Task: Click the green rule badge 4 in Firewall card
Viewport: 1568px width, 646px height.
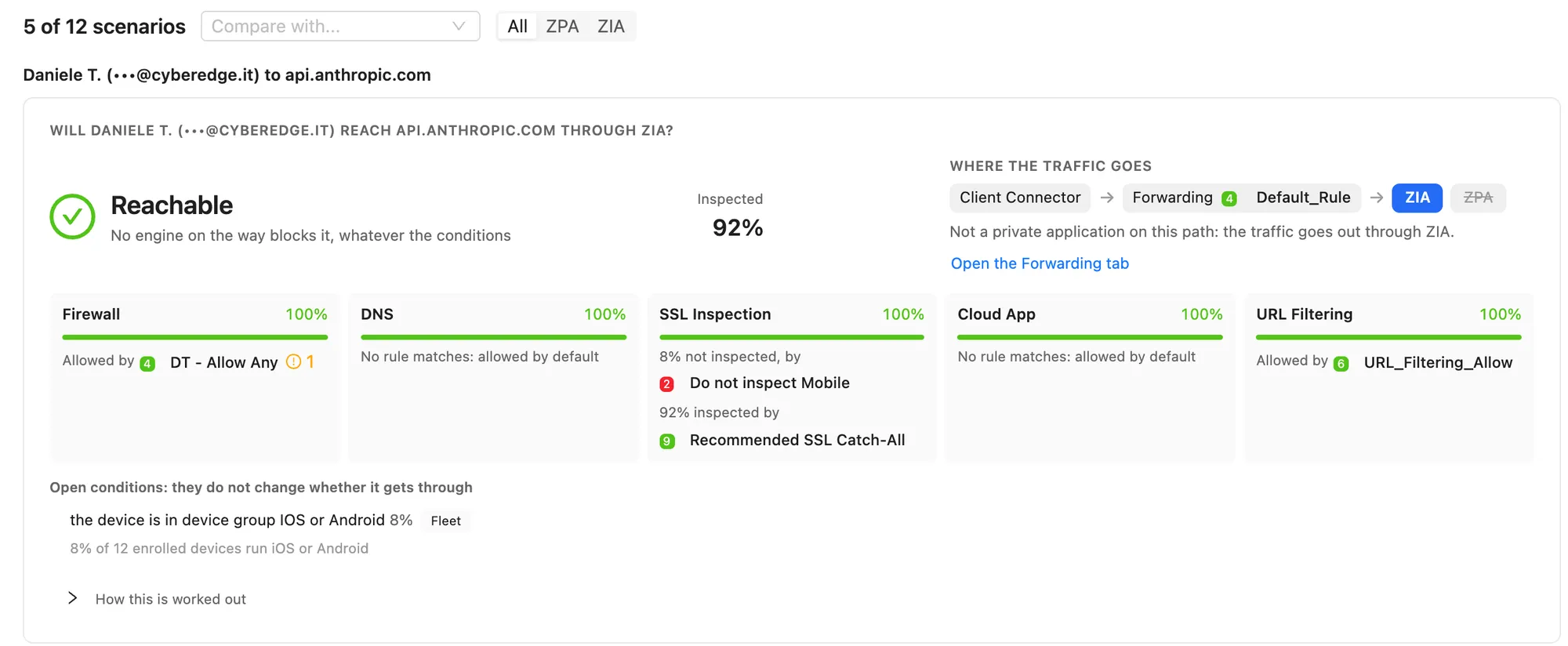Action: [x=147, y=363]
